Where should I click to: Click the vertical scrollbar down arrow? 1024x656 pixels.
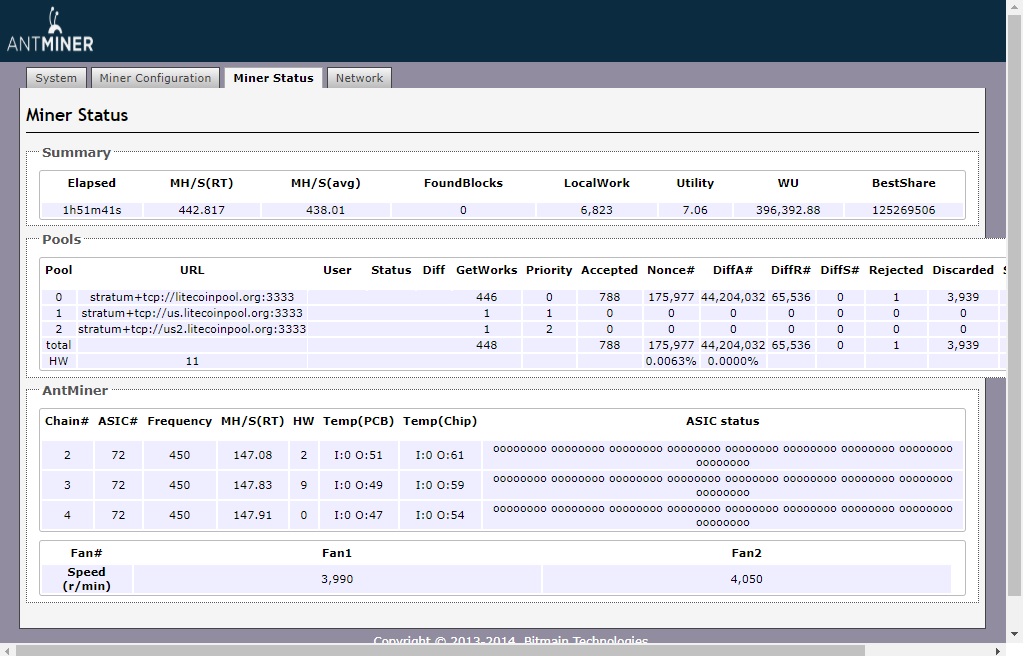(x=1014, y=634)
